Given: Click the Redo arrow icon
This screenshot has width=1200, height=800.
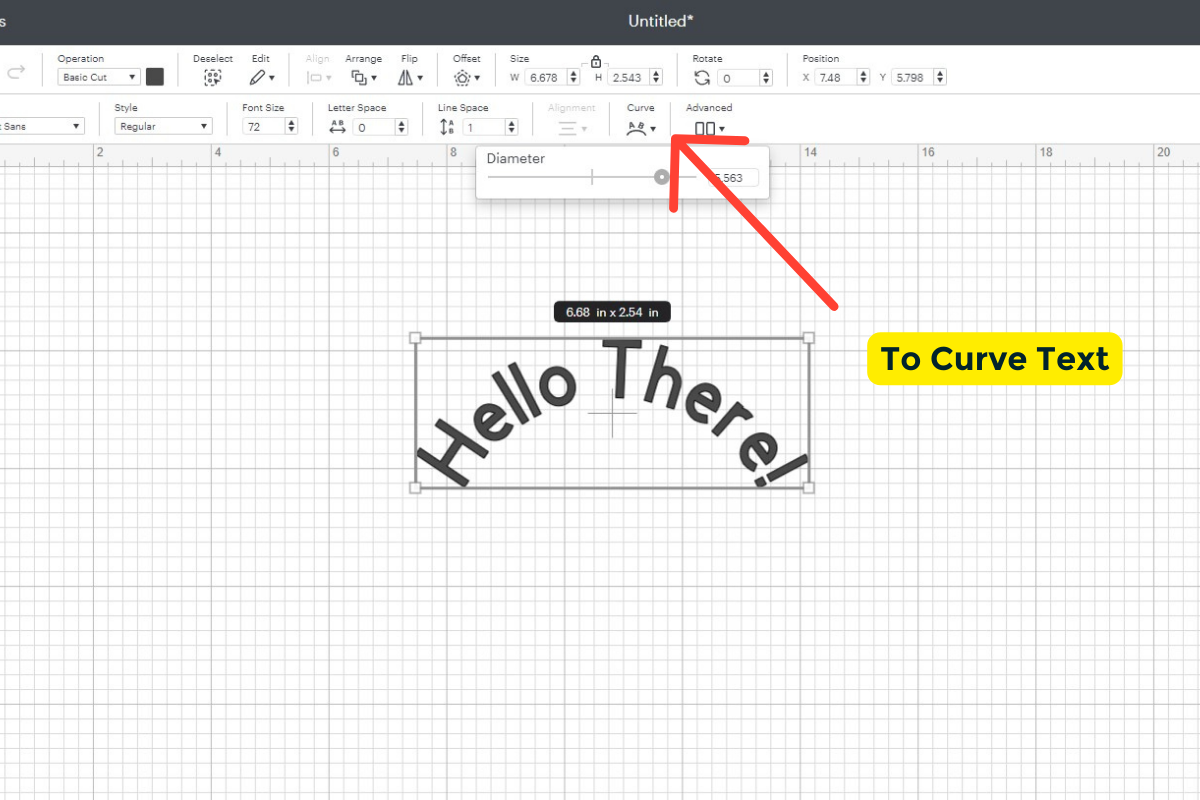Looking at the screenshot, I should [x=15, y=73].
